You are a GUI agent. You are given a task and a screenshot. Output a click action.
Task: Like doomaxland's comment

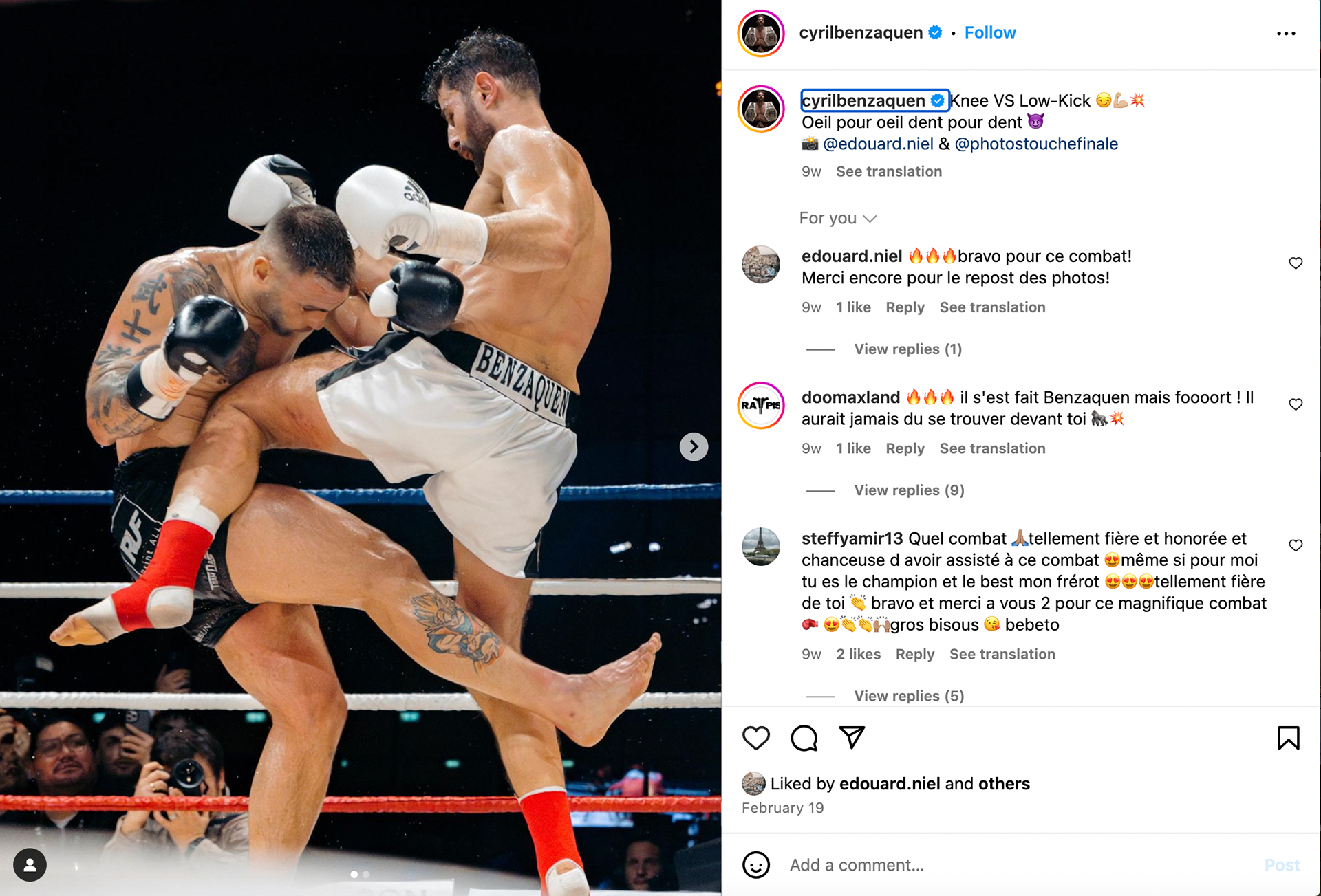pyautogui.click(x=1296, y=404)
